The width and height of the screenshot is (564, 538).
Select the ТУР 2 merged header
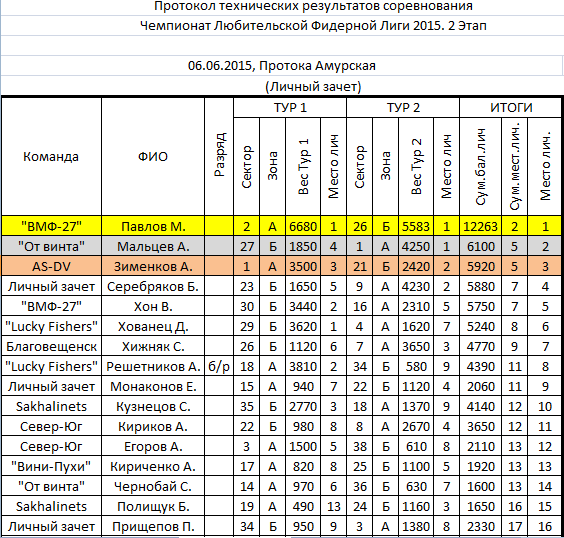tap(403, 108)
